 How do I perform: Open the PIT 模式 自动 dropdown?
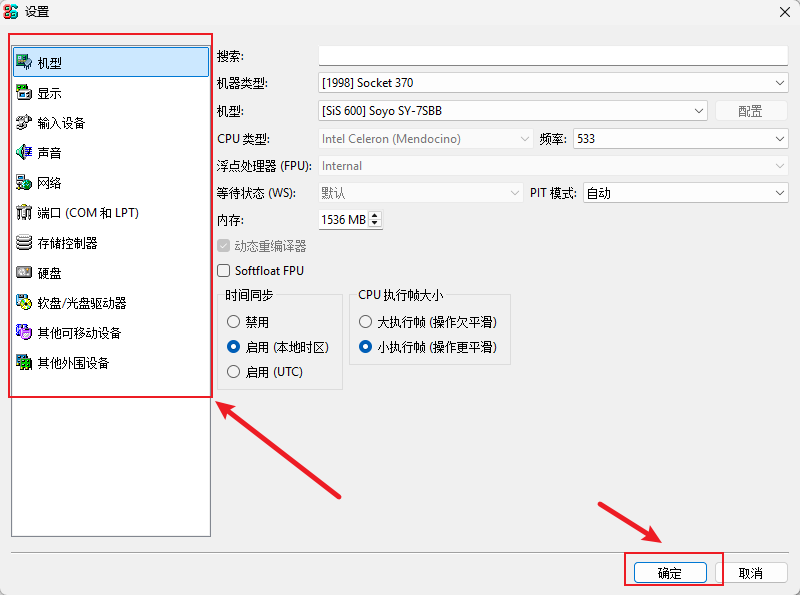point(685,193)
